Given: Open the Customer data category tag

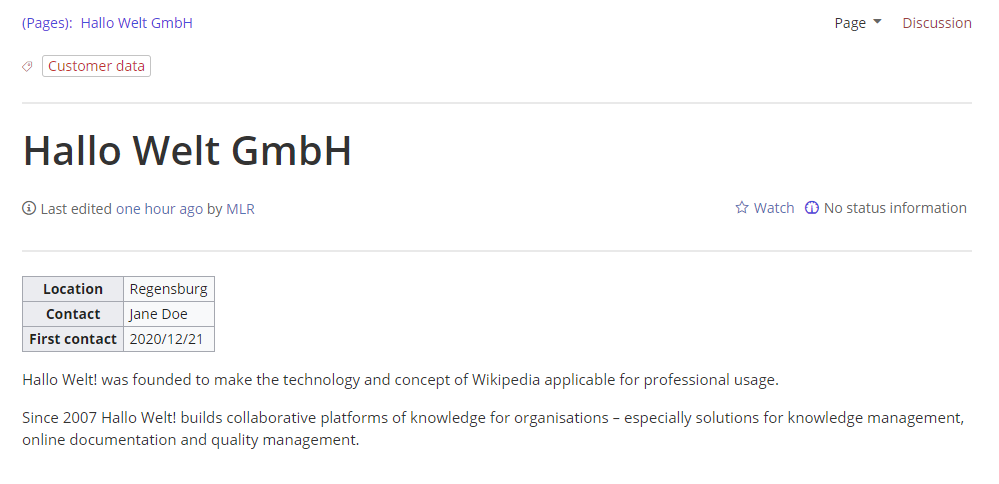Looking at the screenshot, I should pos(97,67).
